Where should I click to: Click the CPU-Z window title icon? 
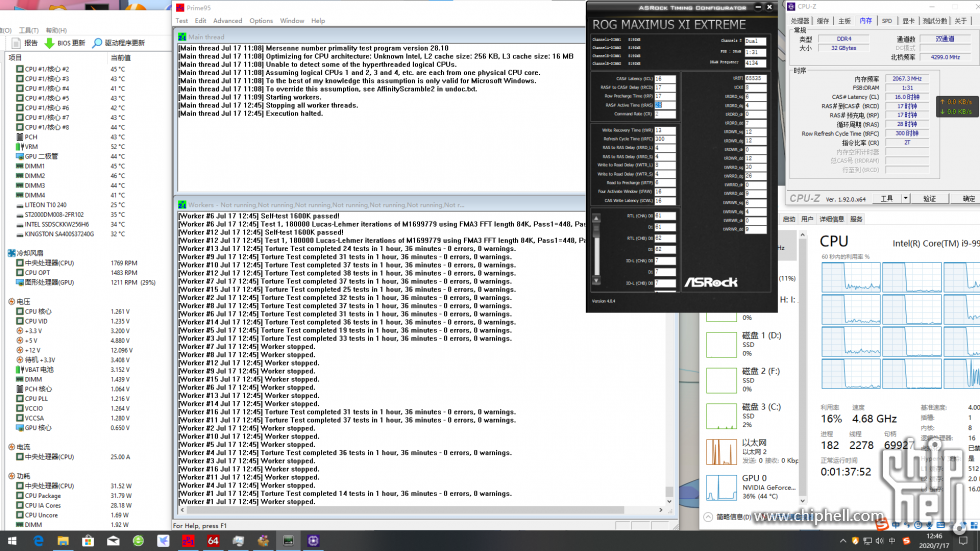click(x=791, y=6)
